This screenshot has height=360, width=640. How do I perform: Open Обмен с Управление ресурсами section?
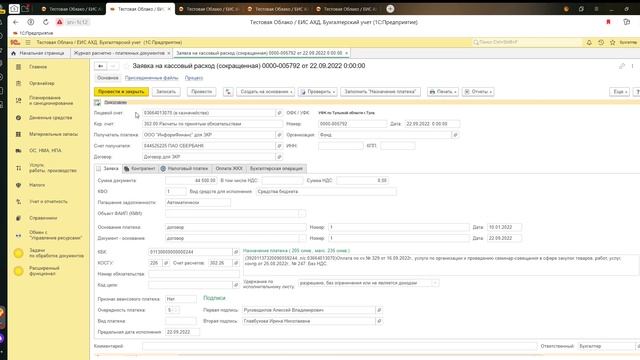[55, 235]
